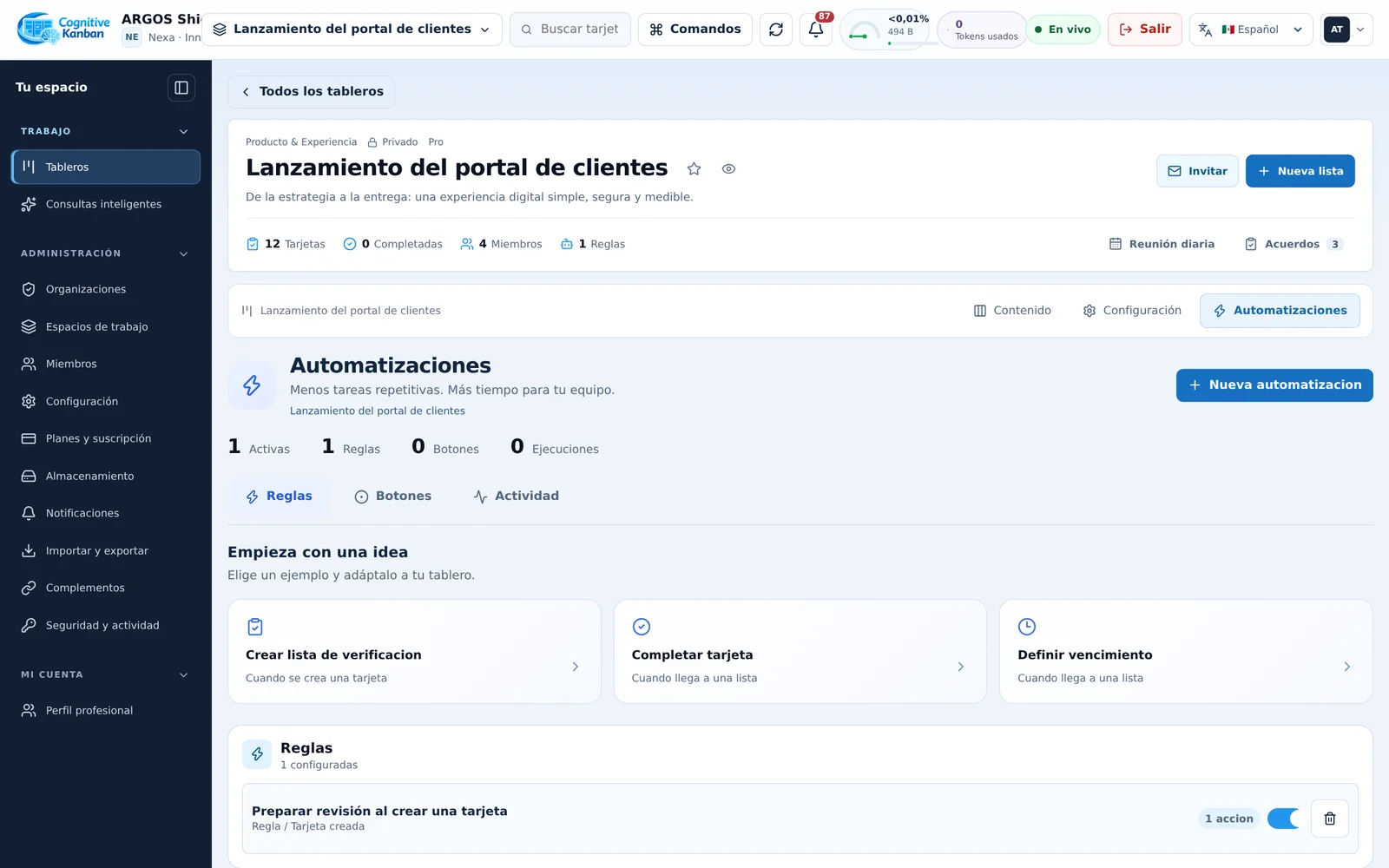Image resolution: width=1389 pixels, height=868 pixels.
Task: Collapse the sidebar panel icon
Action: point(181,88)
